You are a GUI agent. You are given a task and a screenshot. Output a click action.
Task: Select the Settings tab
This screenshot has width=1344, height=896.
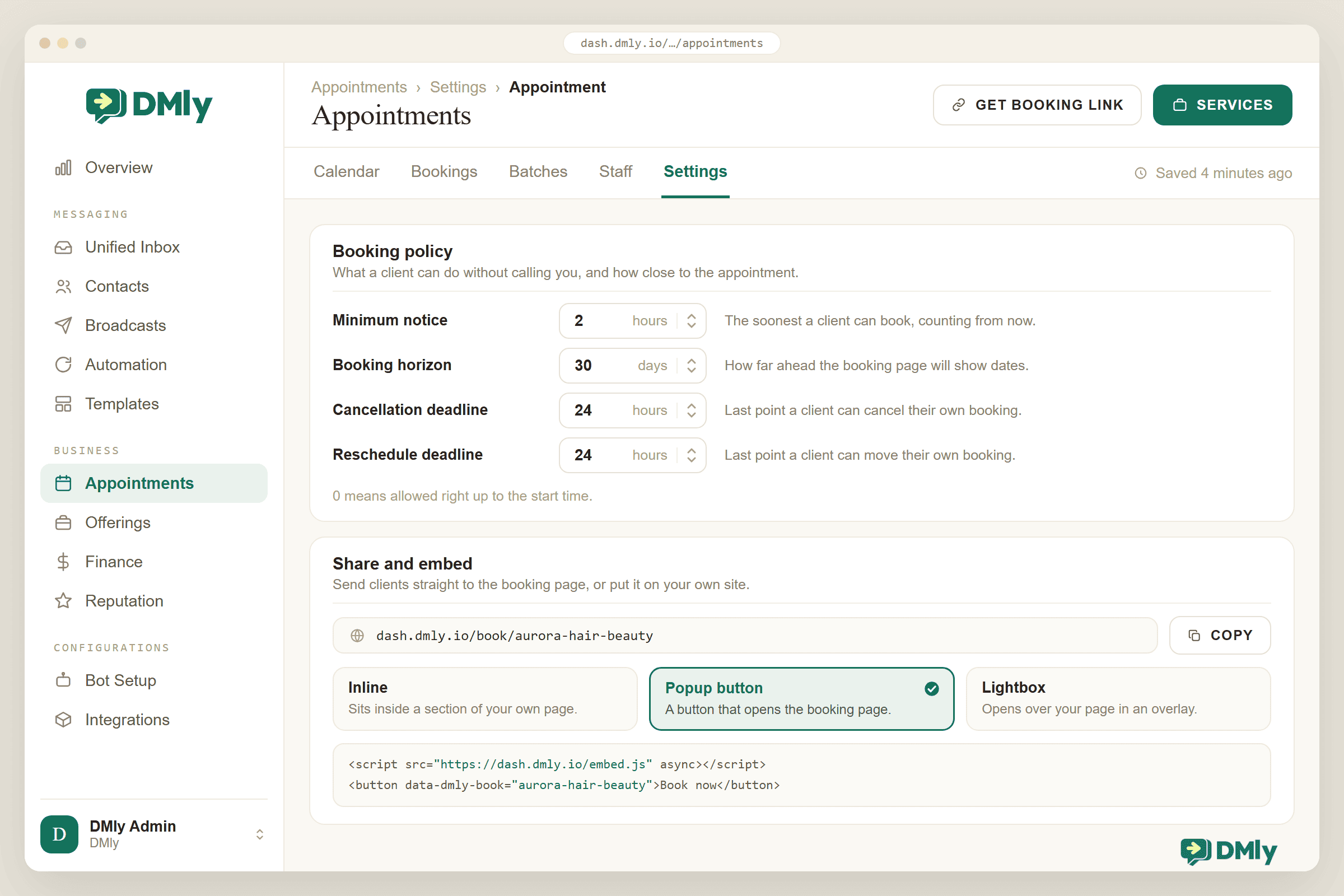[x=695, y=171]
